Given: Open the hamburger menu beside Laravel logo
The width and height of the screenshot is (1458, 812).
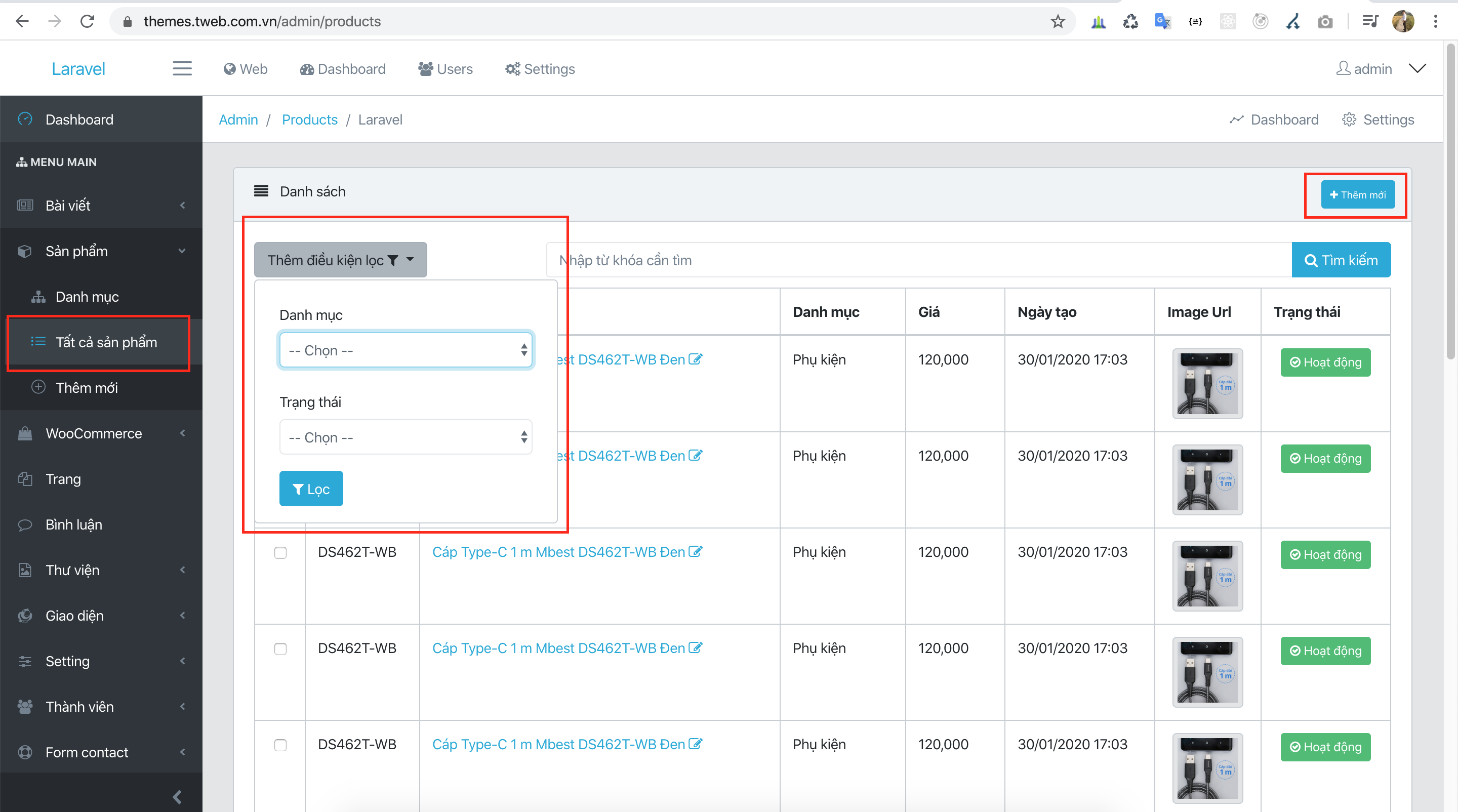Looking at the screenshot, I should [x=182, y=68].
